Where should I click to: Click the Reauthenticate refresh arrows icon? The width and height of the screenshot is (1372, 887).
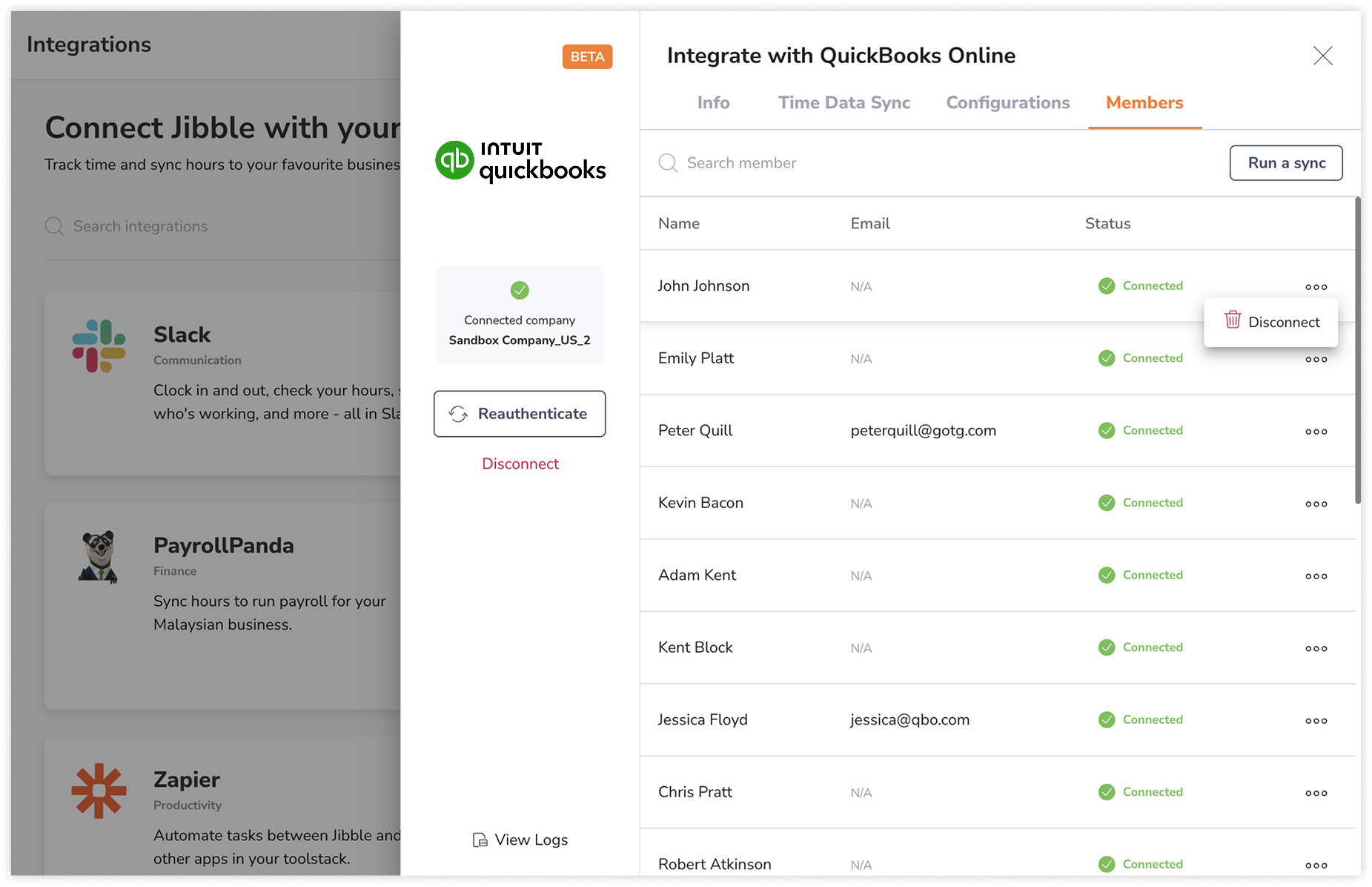pyautogui.click(x=458, y=414)
